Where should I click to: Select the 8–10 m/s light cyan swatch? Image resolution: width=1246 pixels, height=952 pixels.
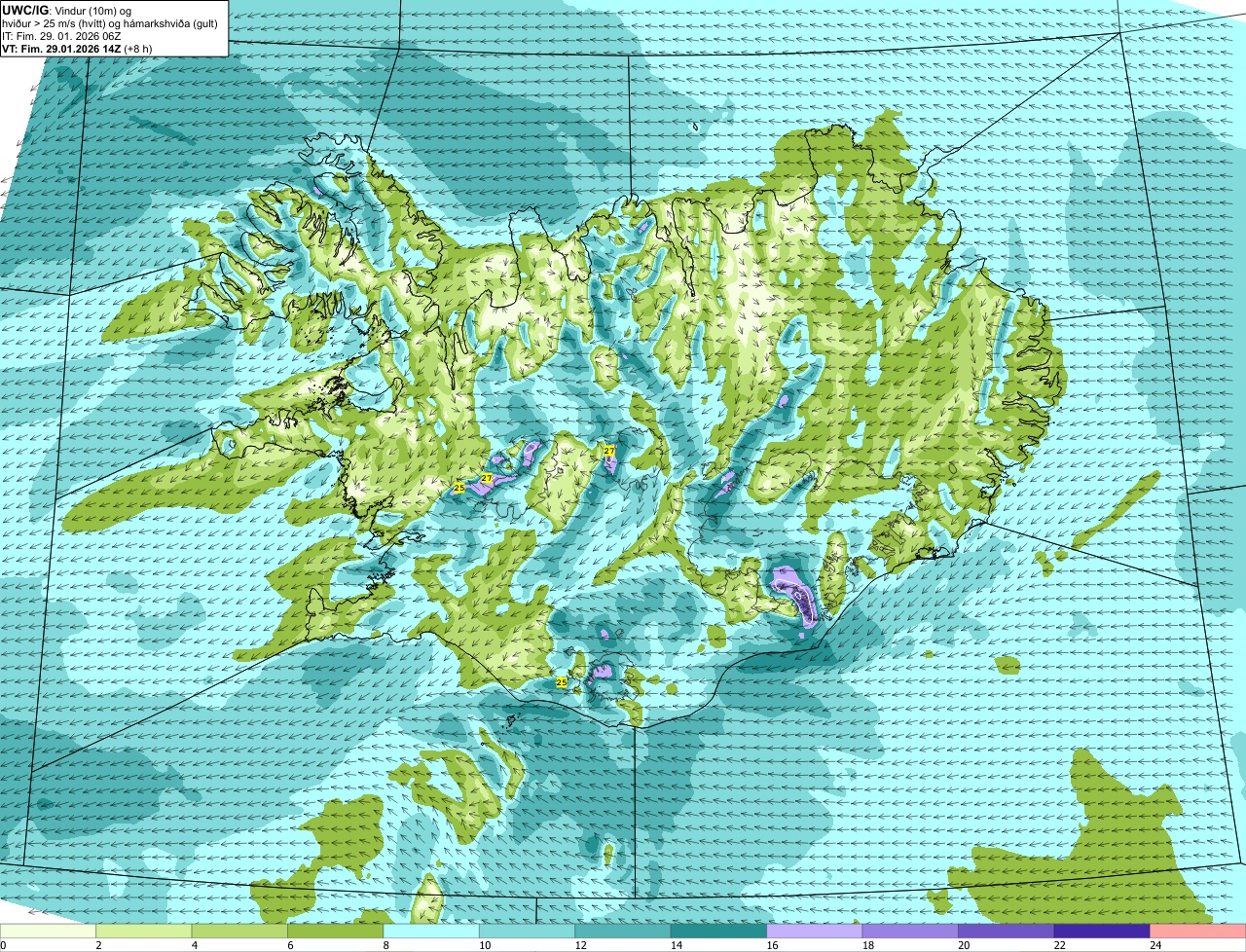tap(431, 931)
